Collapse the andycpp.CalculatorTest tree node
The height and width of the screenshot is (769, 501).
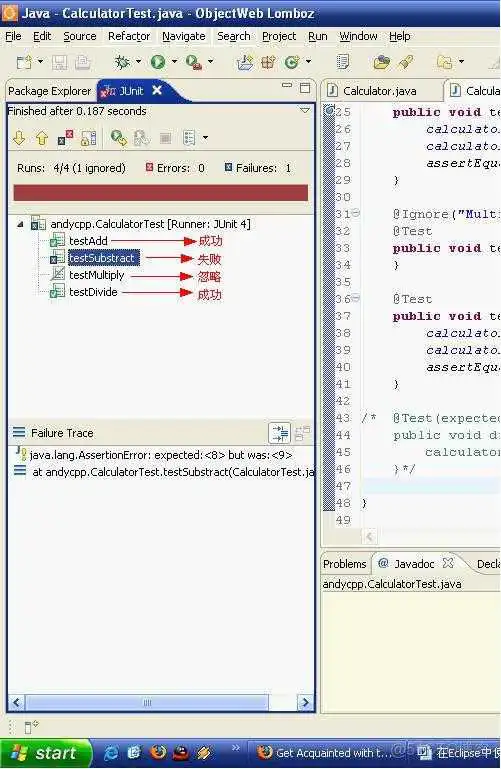(x=20, y=225)
